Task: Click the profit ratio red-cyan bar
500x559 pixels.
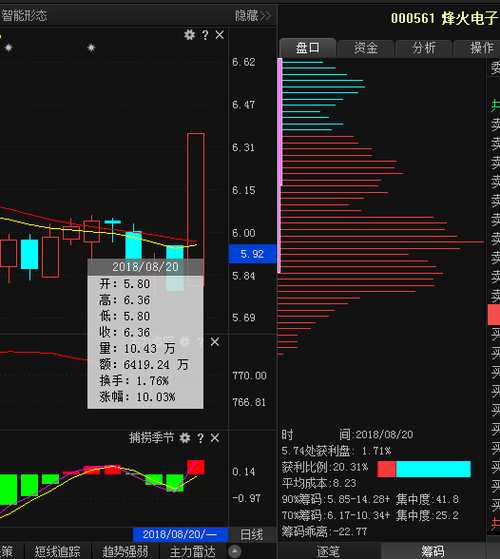Action: tap(424, 469)
